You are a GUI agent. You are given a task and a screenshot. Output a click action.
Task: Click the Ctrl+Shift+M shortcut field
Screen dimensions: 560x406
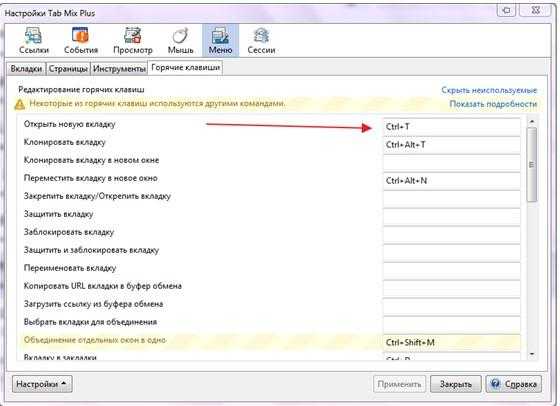pyautogui.click(x=451, y=342)
